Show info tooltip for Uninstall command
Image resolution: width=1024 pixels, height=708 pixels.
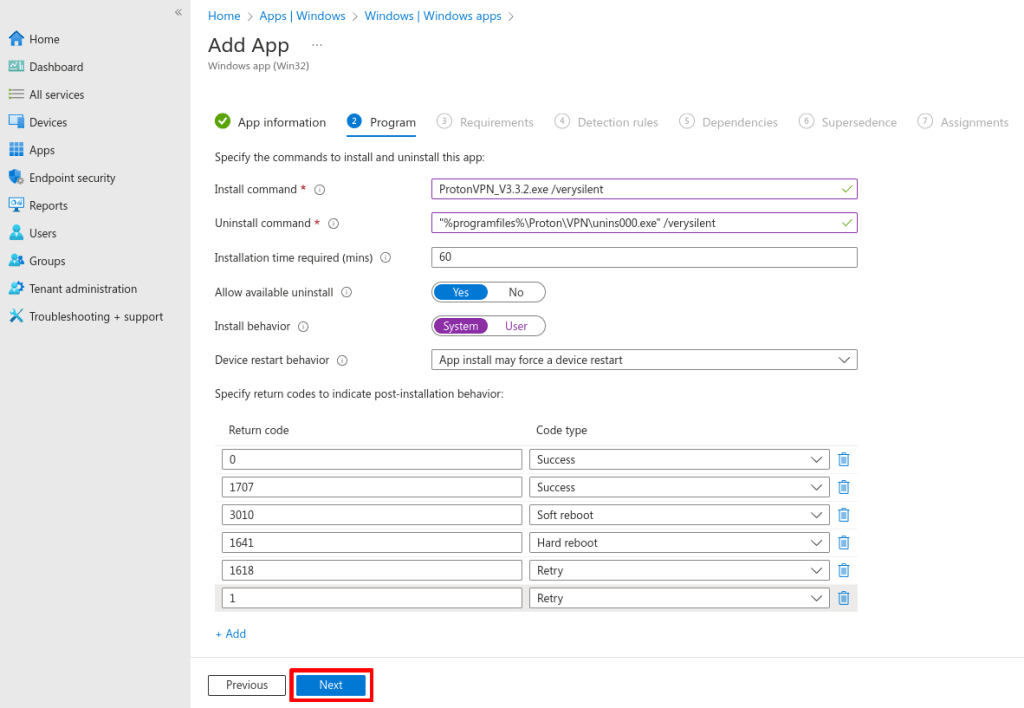tap(334, 224)
